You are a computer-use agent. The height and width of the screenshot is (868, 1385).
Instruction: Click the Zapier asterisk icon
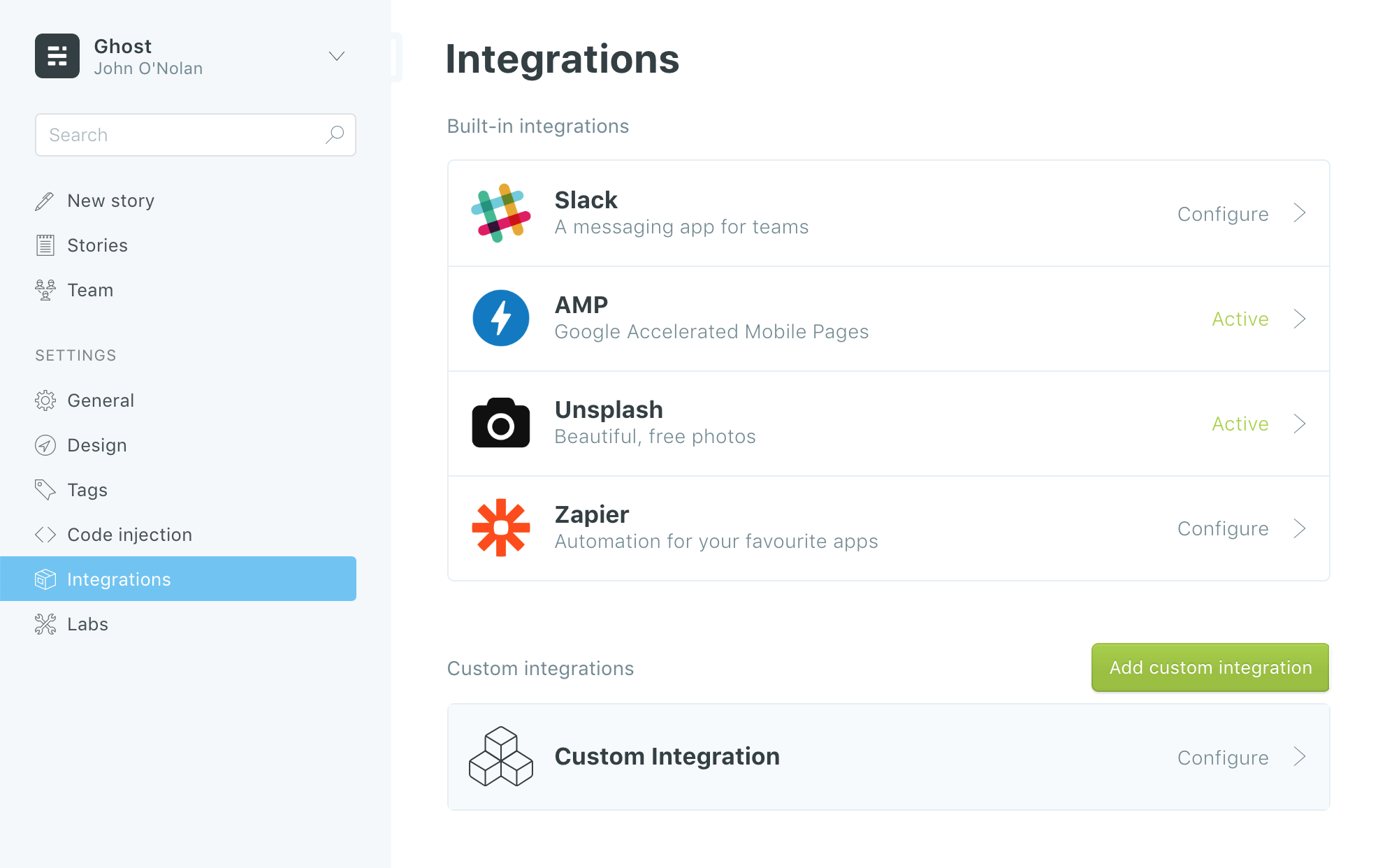[x=500, y=528]
